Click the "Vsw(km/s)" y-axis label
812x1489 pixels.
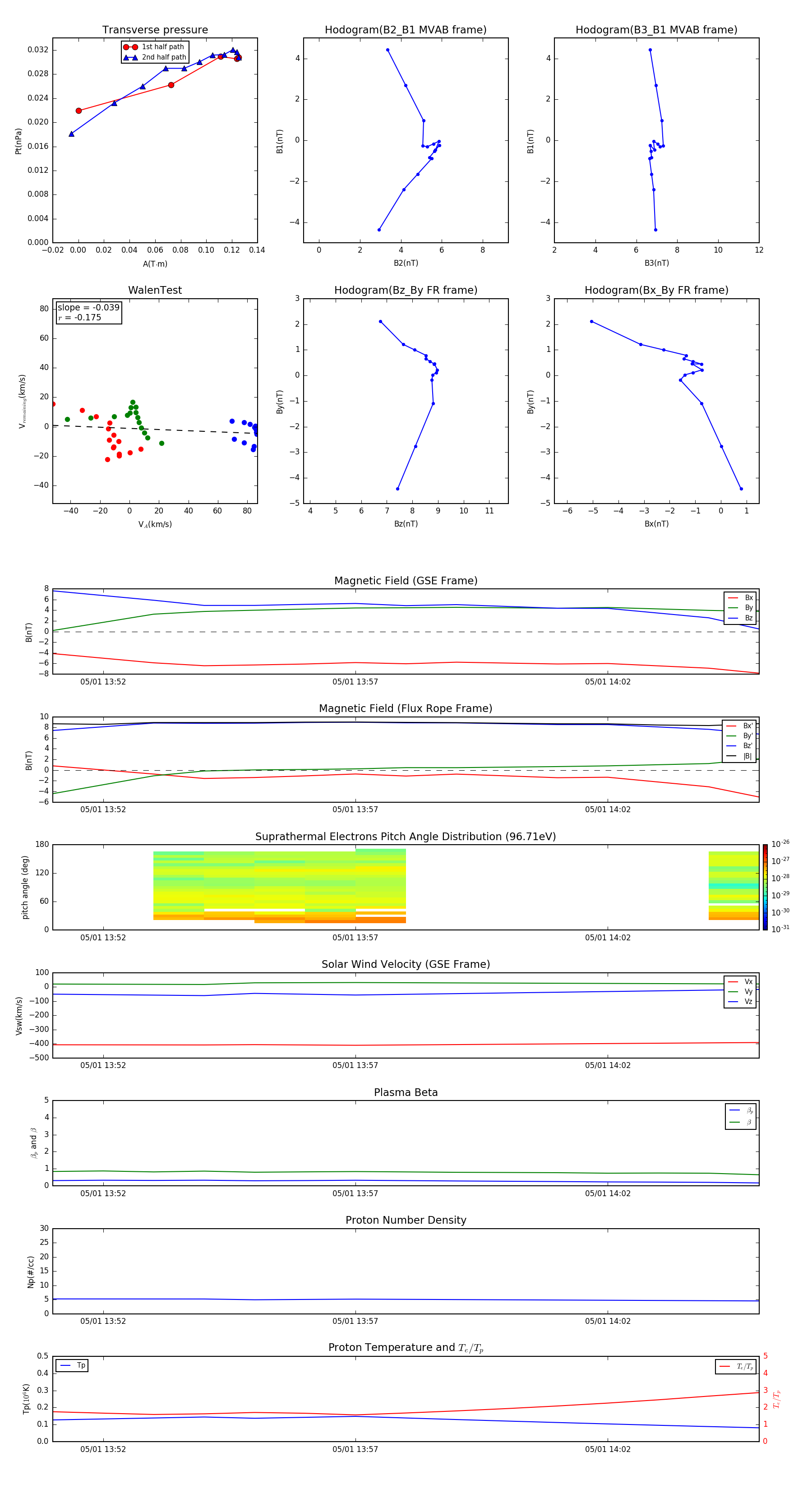point(18,1016)
